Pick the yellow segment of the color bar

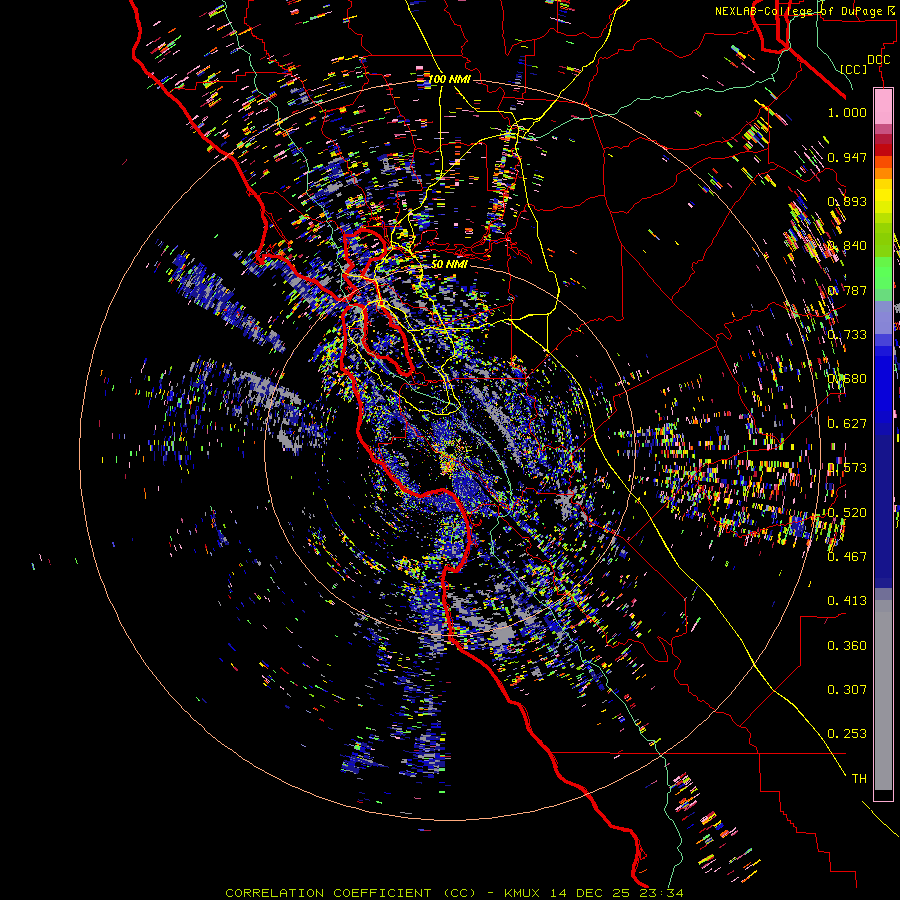tap(883, 196)
